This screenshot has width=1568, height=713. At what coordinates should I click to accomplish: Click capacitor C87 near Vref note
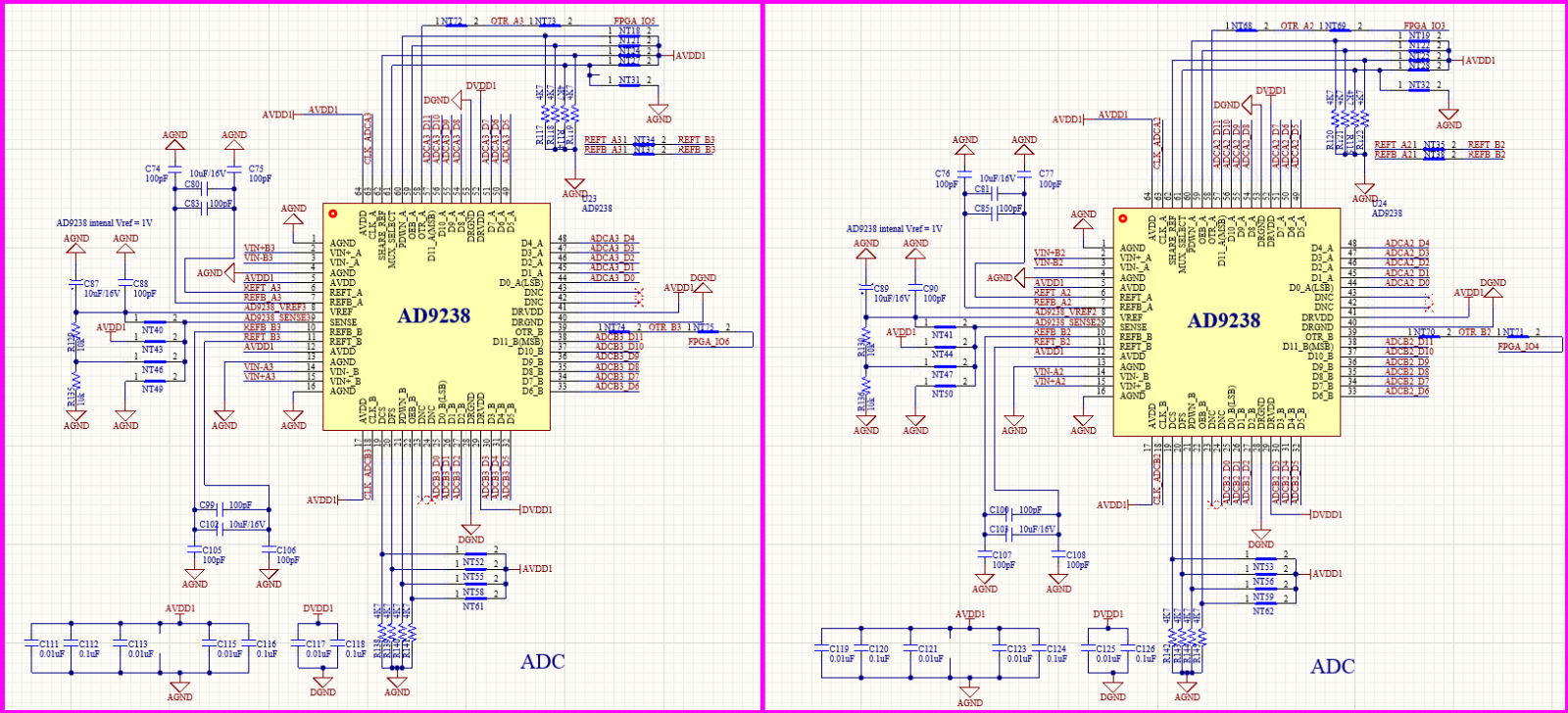click(76, 284)
